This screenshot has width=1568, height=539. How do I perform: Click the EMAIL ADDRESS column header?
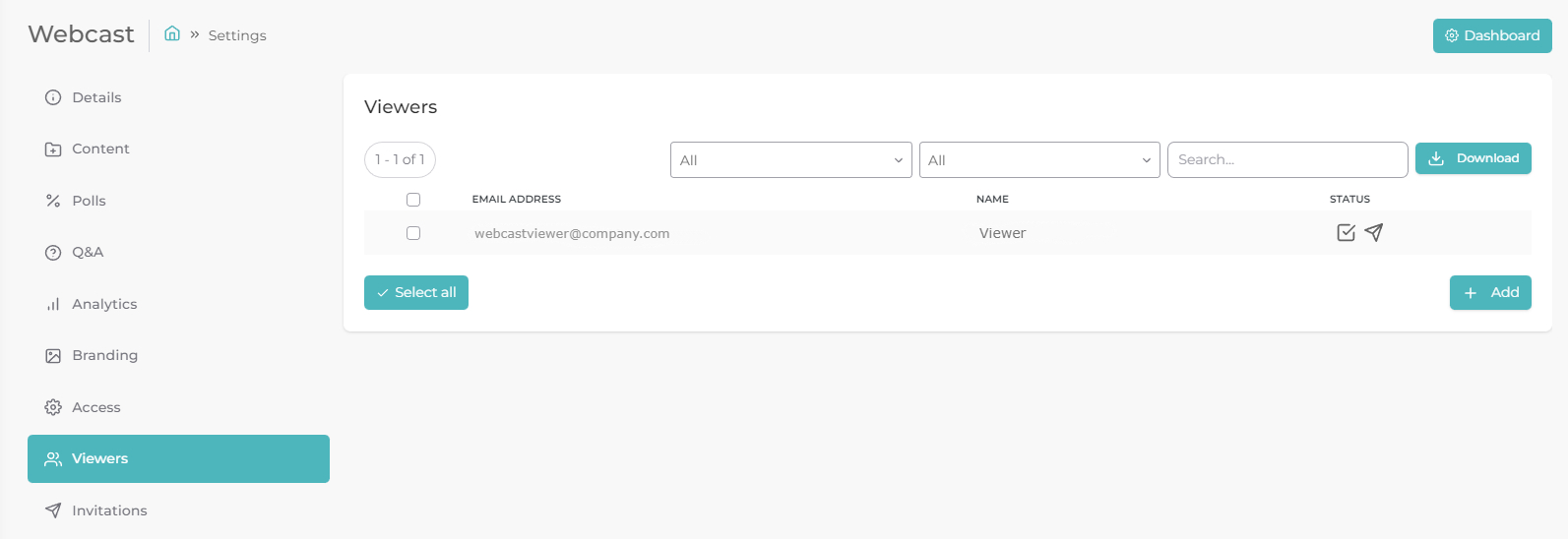(x=517, y=199)
